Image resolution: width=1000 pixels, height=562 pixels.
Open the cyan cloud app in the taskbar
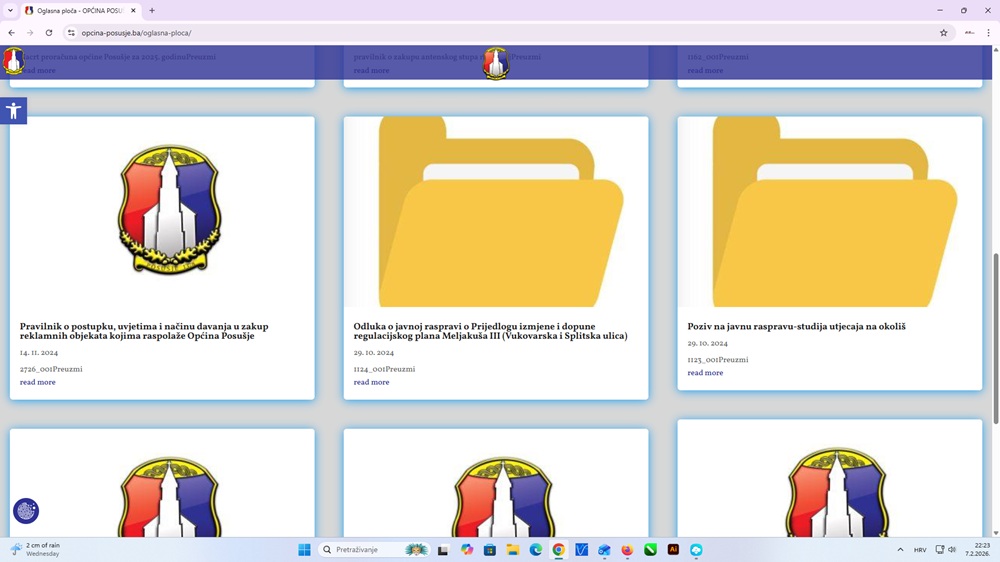[x=696, y=549]
